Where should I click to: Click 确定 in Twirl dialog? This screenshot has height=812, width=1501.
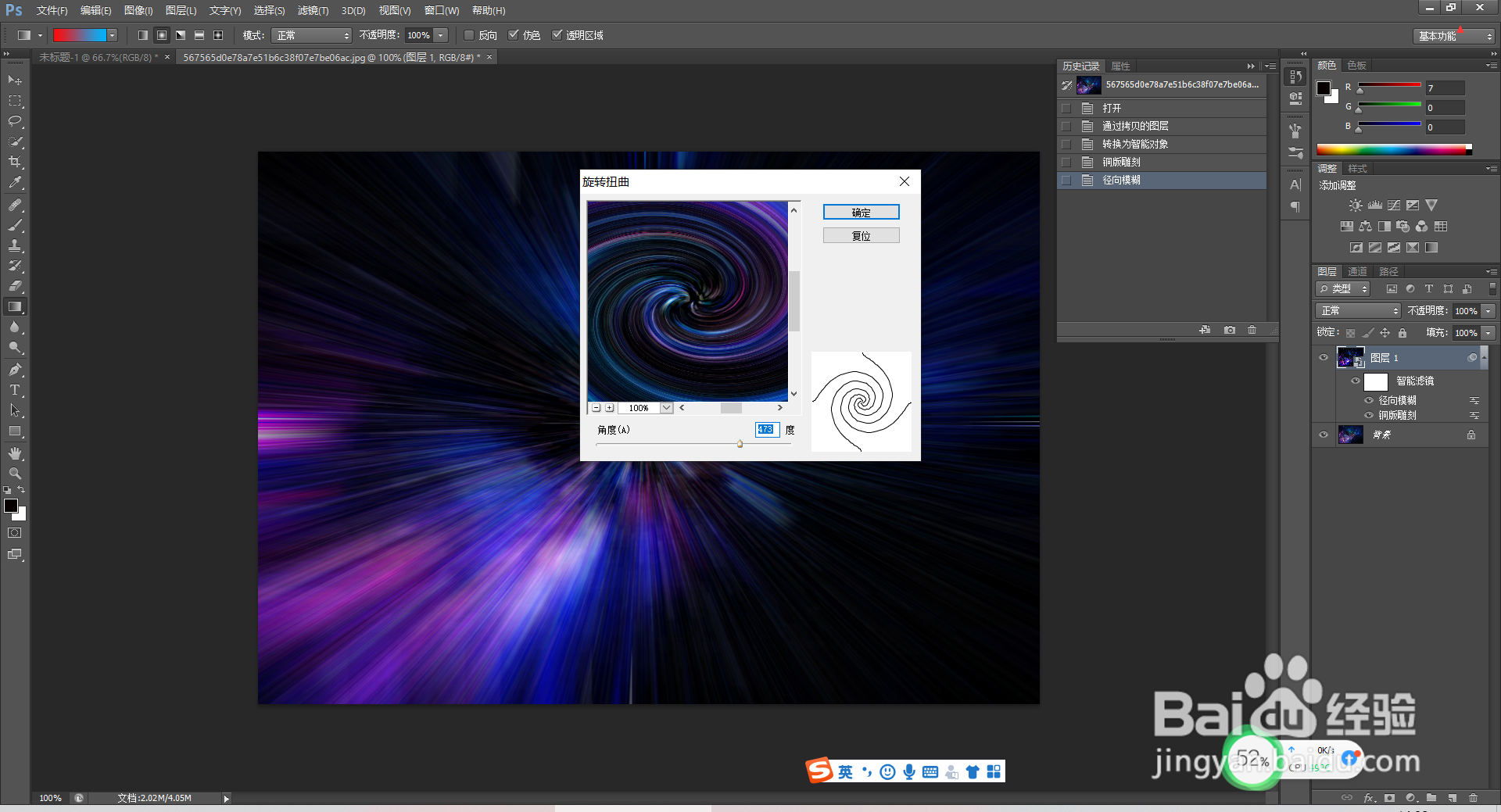[x=861, y=213]
